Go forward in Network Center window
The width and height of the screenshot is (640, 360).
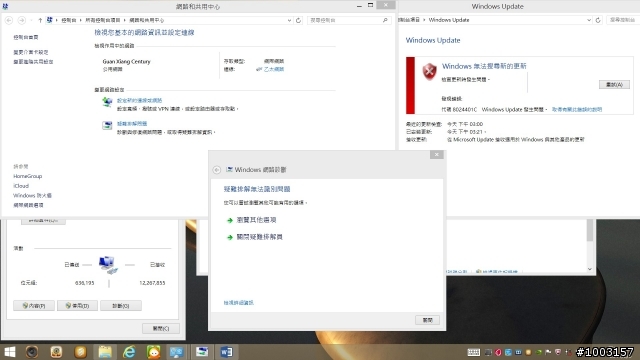(22, 20)
